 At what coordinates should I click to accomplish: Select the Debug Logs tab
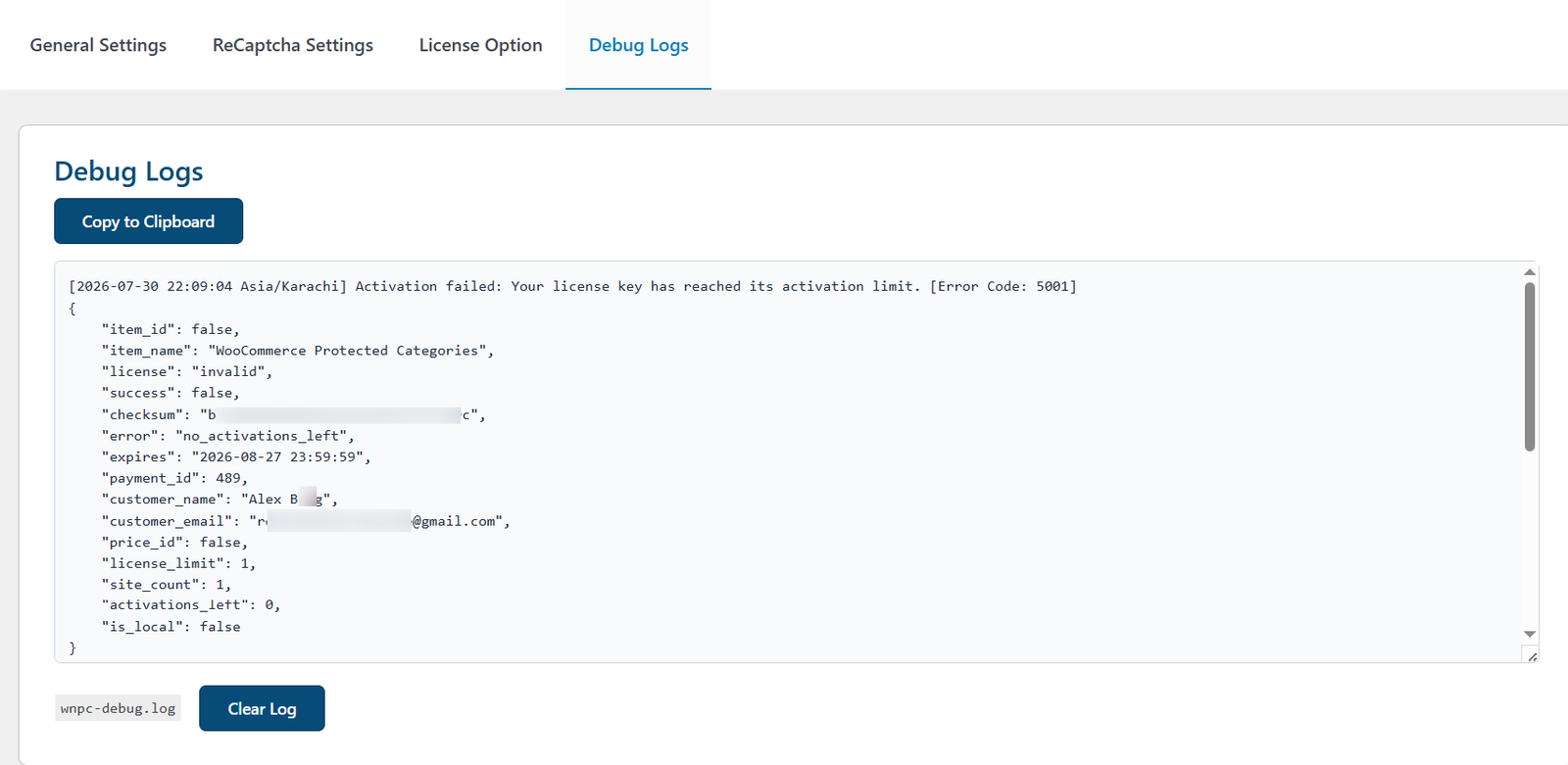click(x=638, y=45)
